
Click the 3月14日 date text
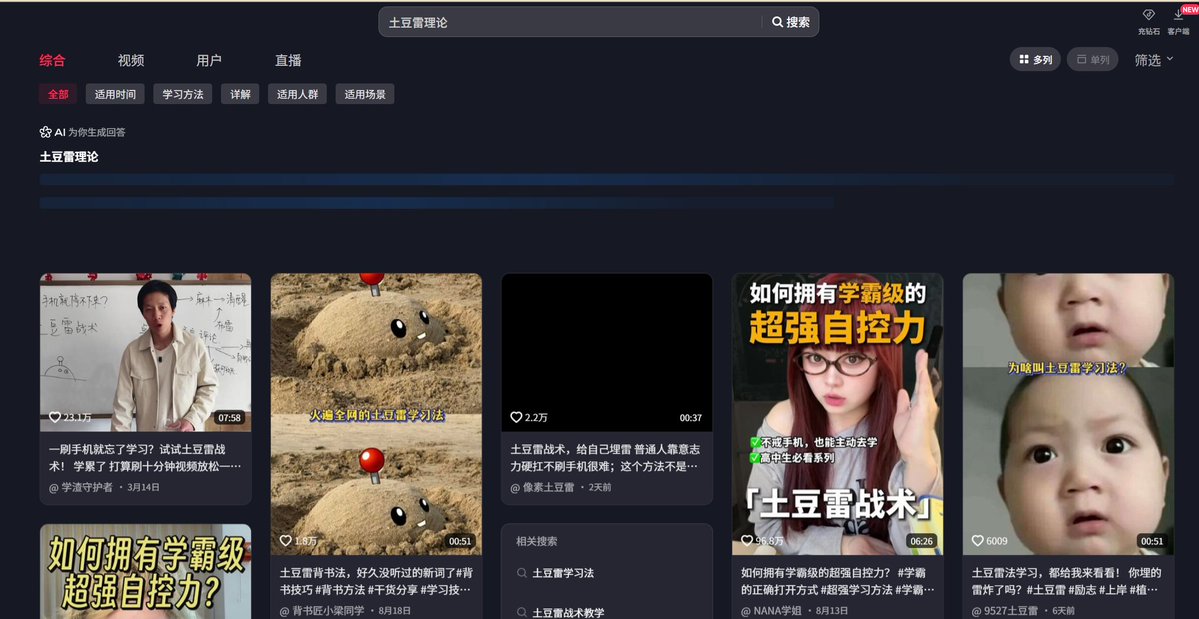click(x=144, y=487)
